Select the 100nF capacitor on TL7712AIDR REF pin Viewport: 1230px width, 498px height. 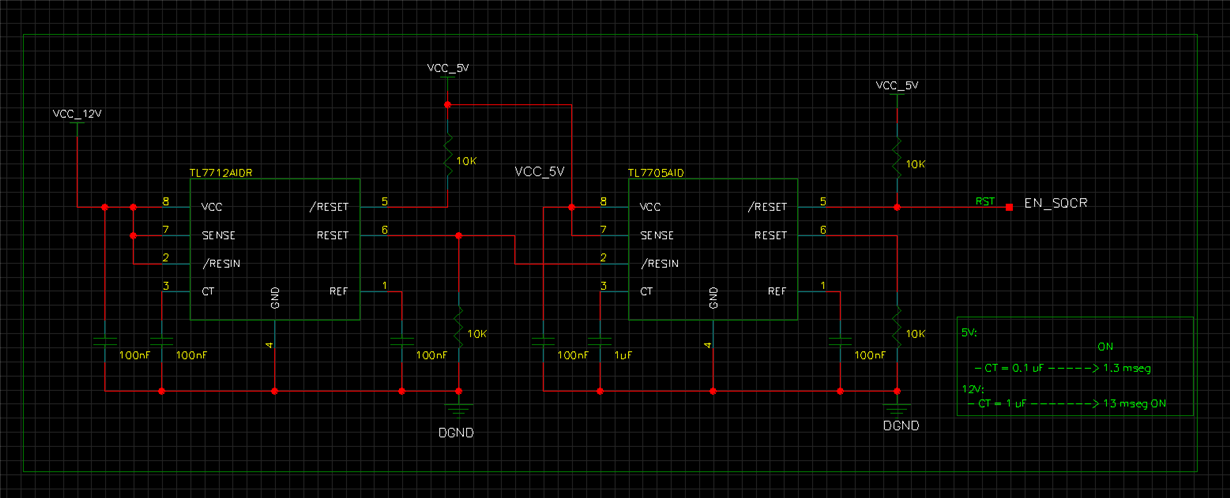(402, 340)
